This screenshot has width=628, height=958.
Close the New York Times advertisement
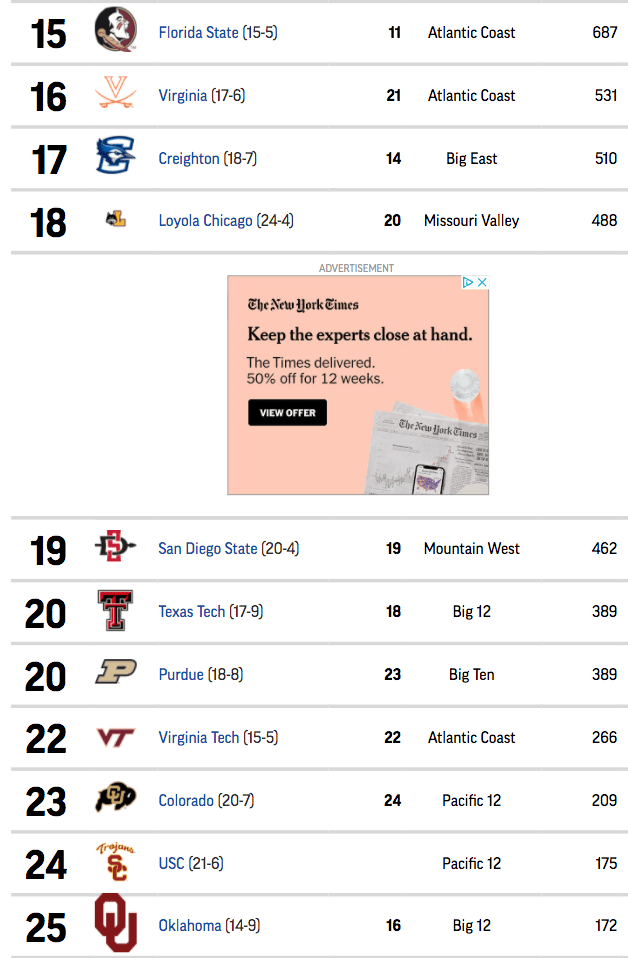482,282
